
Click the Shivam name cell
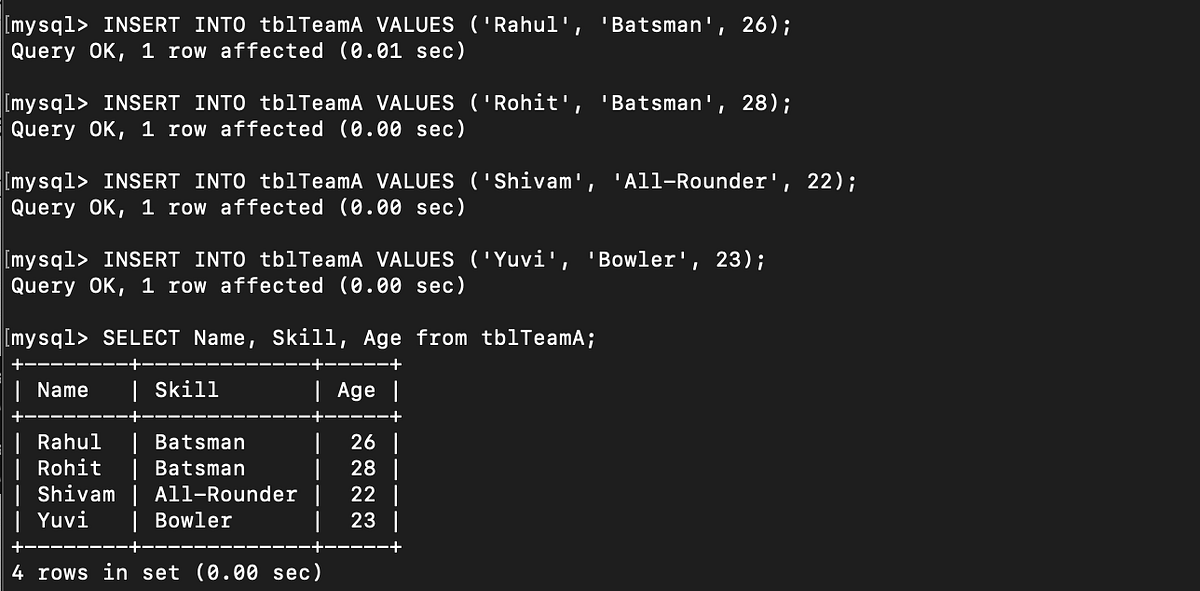coord(76,494)
